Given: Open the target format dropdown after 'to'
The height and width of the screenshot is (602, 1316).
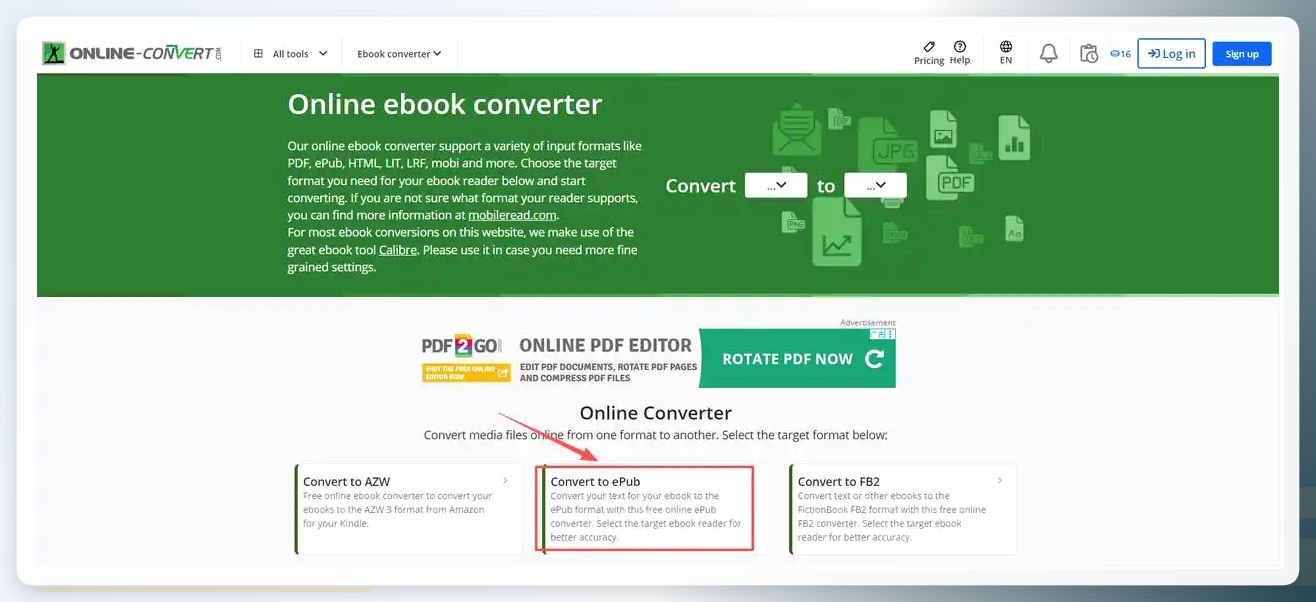Looking at the screenshot, I should 875,185.
